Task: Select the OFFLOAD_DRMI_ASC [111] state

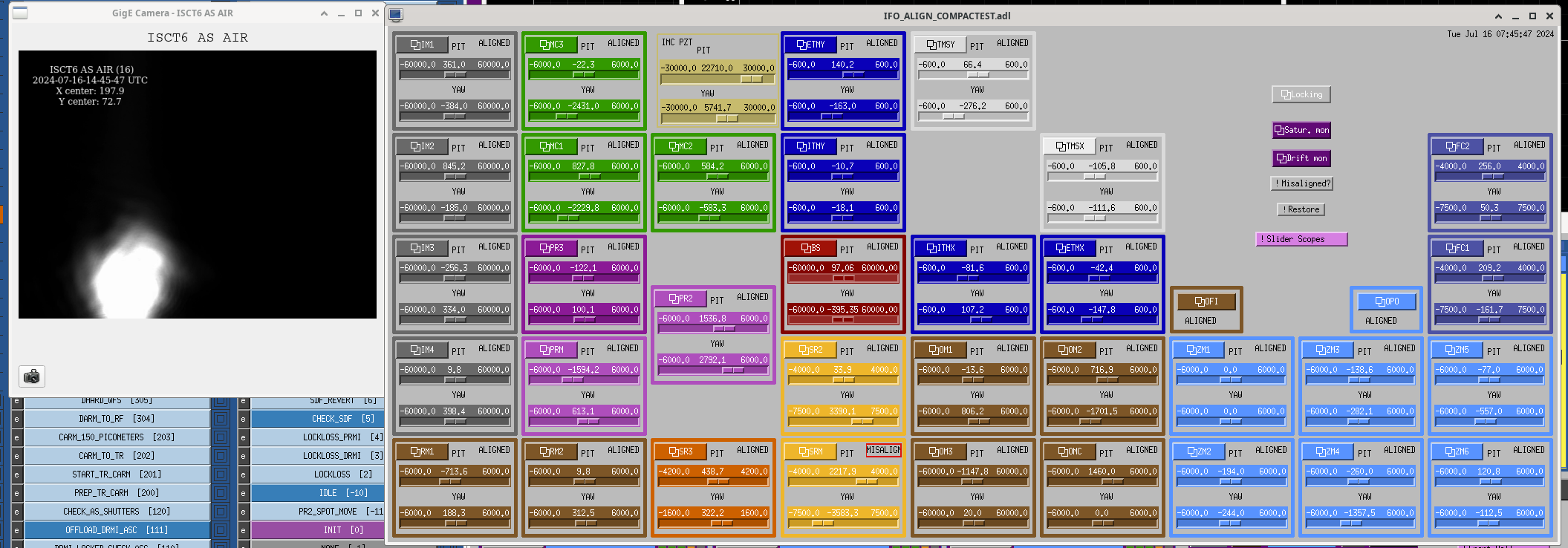Action: [x=117, y=530]
